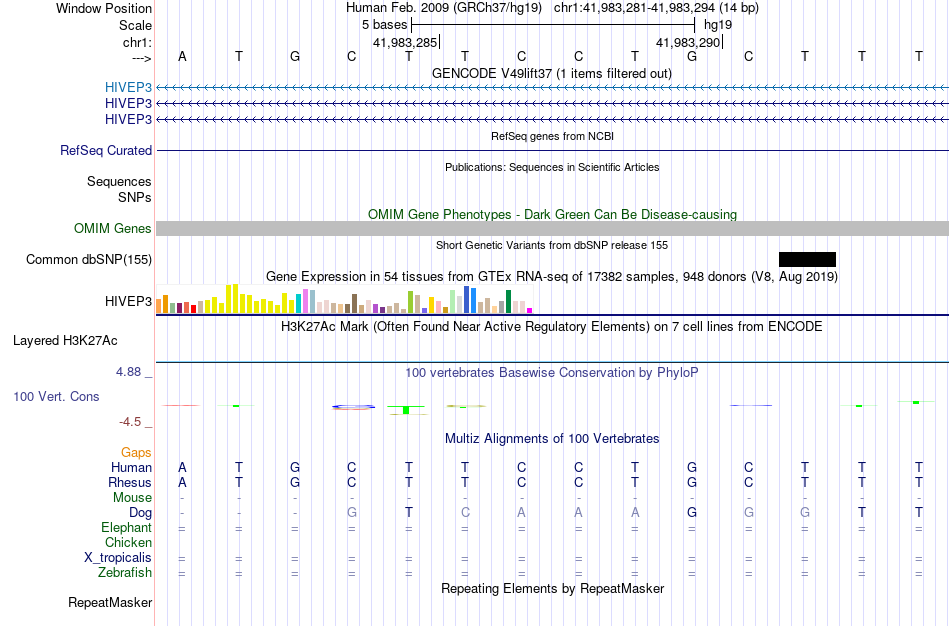Screen dimensions: 950x626
Task: Click the Dog alignment row label
Action: [x=141, y=513]
